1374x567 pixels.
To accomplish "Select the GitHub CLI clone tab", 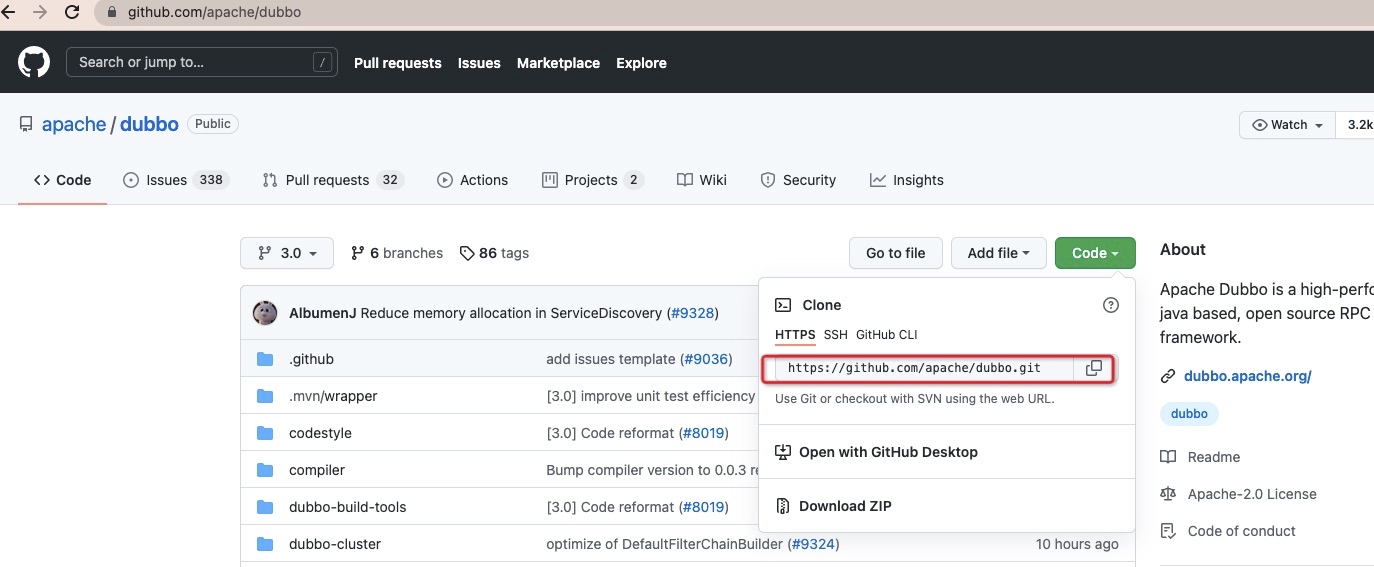I will 886,335.
